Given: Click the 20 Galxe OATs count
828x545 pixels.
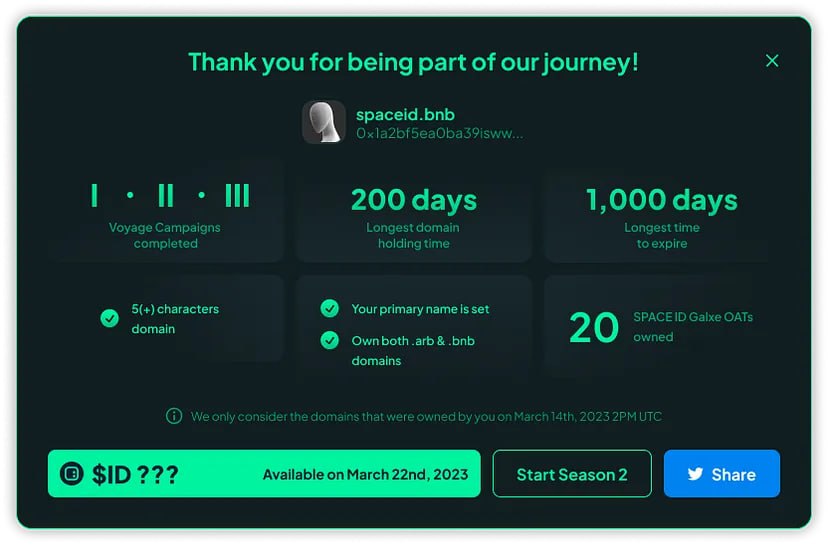Looking at the screenshot, I should (594, 327).
